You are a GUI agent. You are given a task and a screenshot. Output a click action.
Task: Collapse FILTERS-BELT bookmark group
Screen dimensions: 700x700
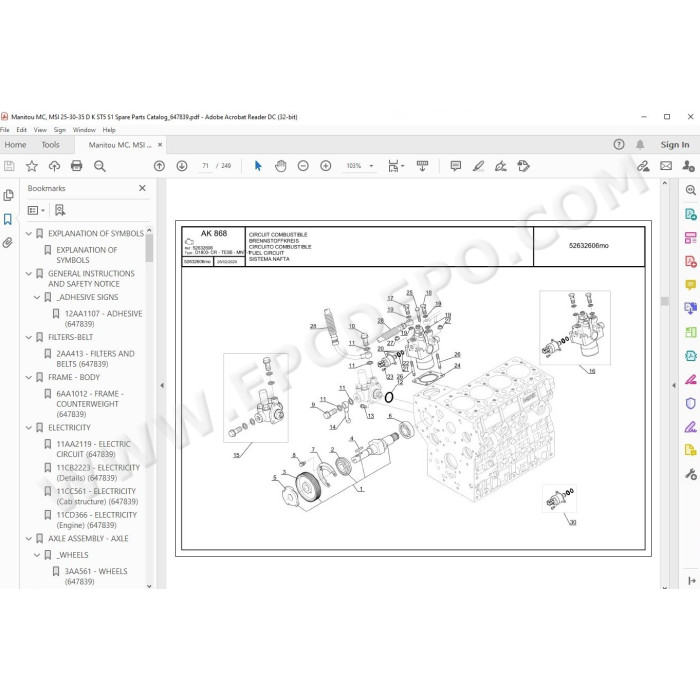coord(29,338)
